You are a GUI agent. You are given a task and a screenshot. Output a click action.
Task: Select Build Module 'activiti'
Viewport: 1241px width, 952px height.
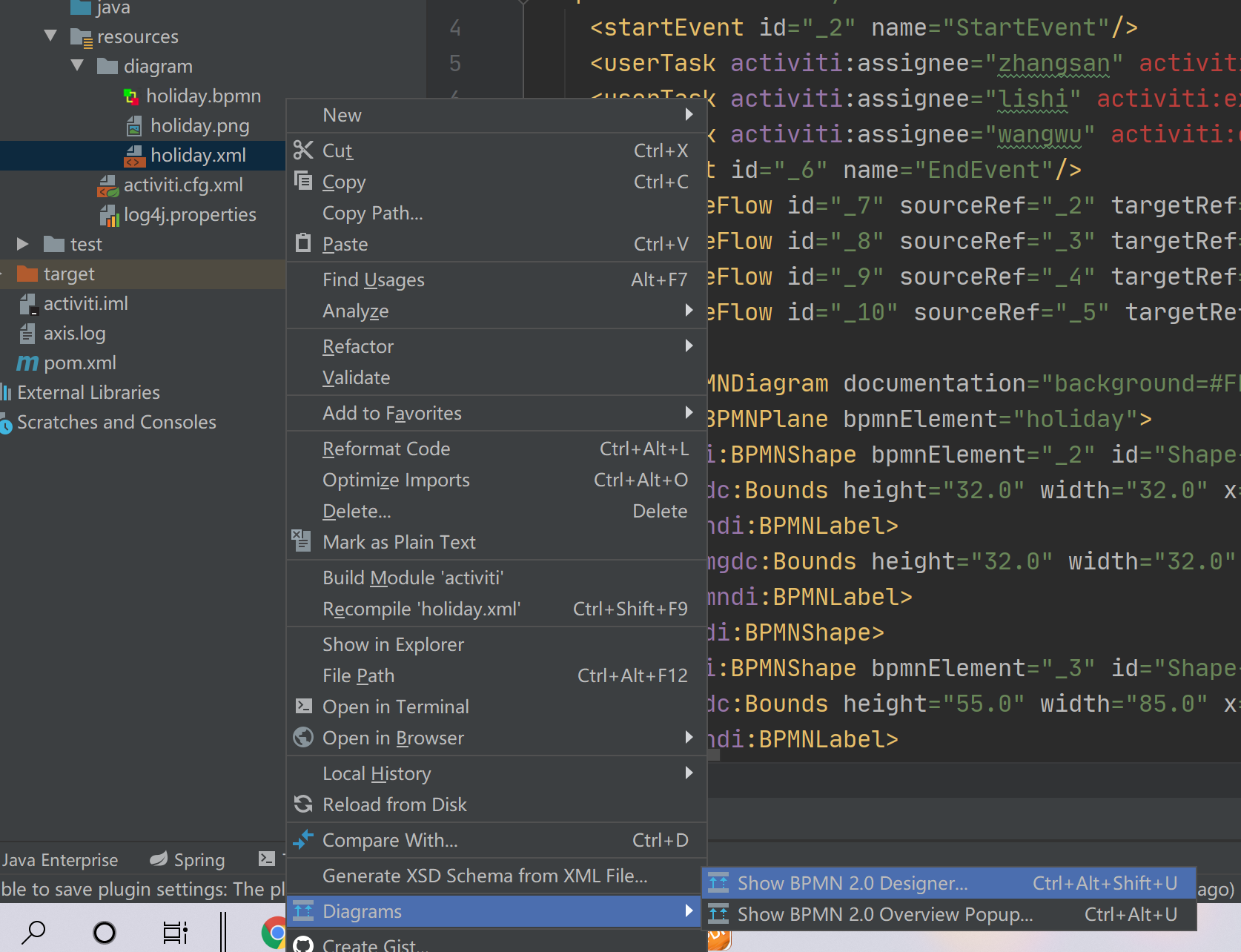click(x=497, y=578)
